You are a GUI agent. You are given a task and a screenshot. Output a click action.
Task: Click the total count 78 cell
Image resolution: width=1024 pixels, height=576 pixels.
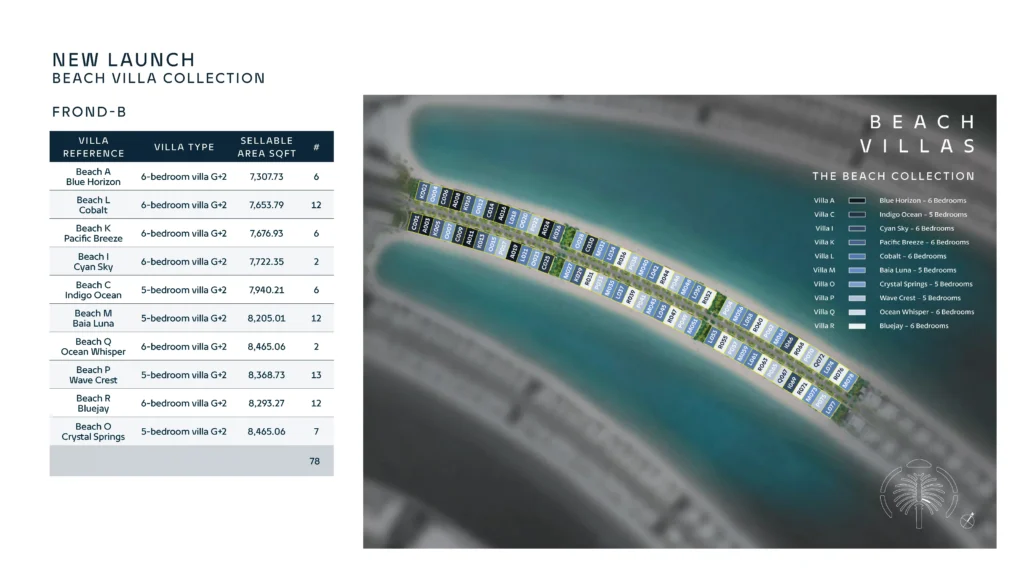[315, 461]
